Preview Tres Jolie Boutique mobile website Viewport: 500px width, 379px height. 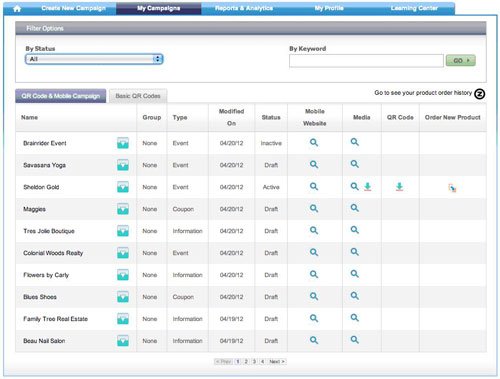[x=314, y=231]
